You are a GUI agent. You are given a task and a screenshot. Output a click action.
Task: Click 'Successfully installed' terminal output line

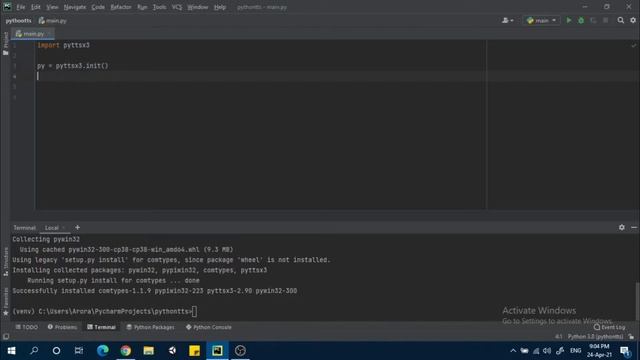tap(155, 291)
